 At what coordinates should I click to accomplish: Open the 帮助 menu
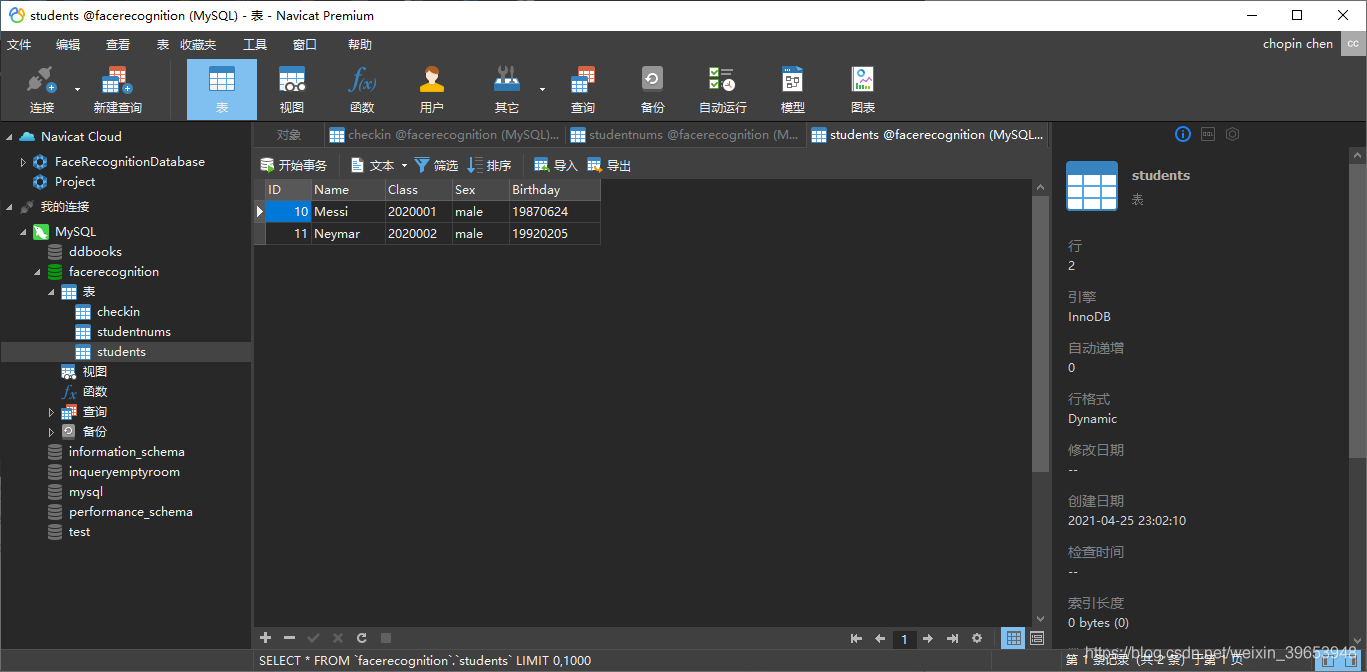360,44
